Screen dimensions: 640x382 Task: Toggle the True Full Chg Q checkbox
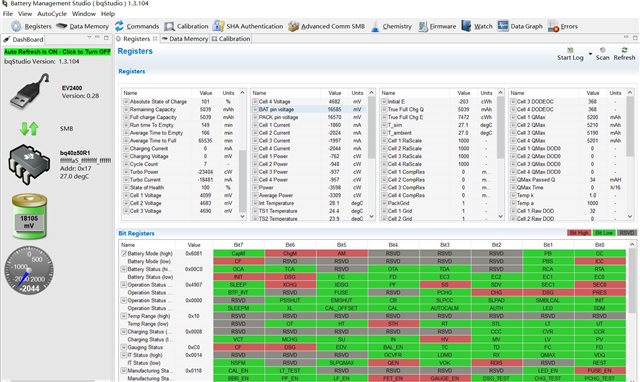coord(384,109)
